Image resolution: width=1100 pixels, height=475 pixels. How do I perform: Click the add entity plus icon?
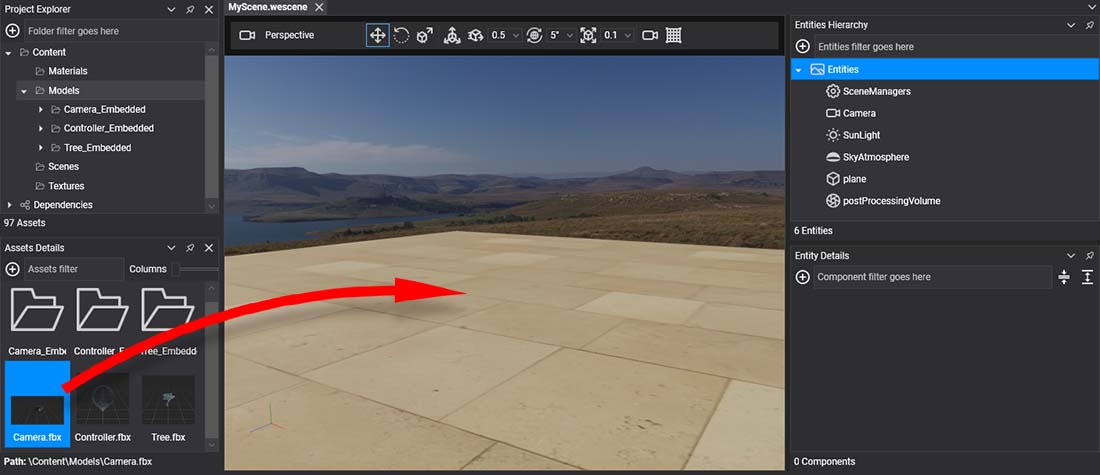(x=802, y=46)
